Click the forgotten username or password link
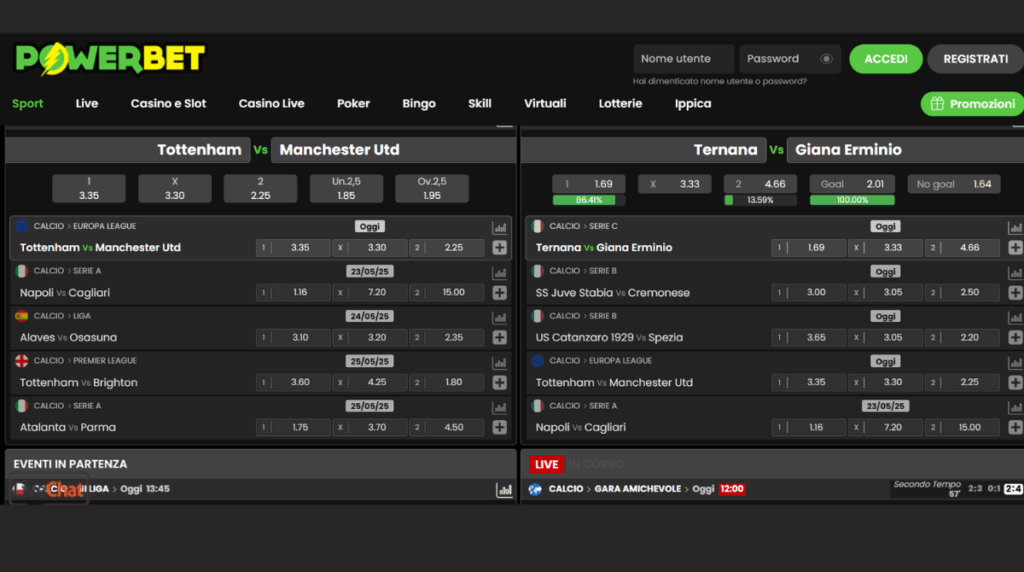 pyautogui.click(x=719, y=81)
